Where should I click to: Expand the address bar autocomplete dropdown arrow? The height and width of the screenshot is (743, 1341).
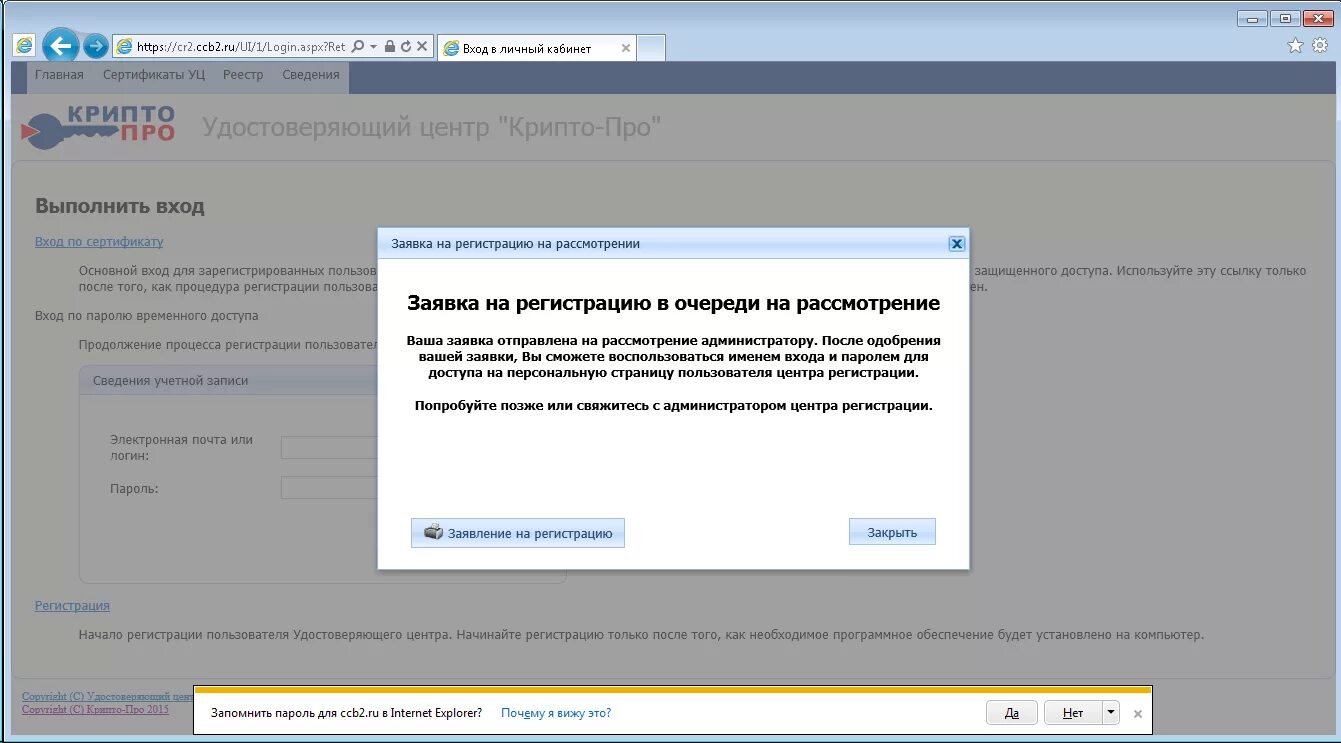374,47
